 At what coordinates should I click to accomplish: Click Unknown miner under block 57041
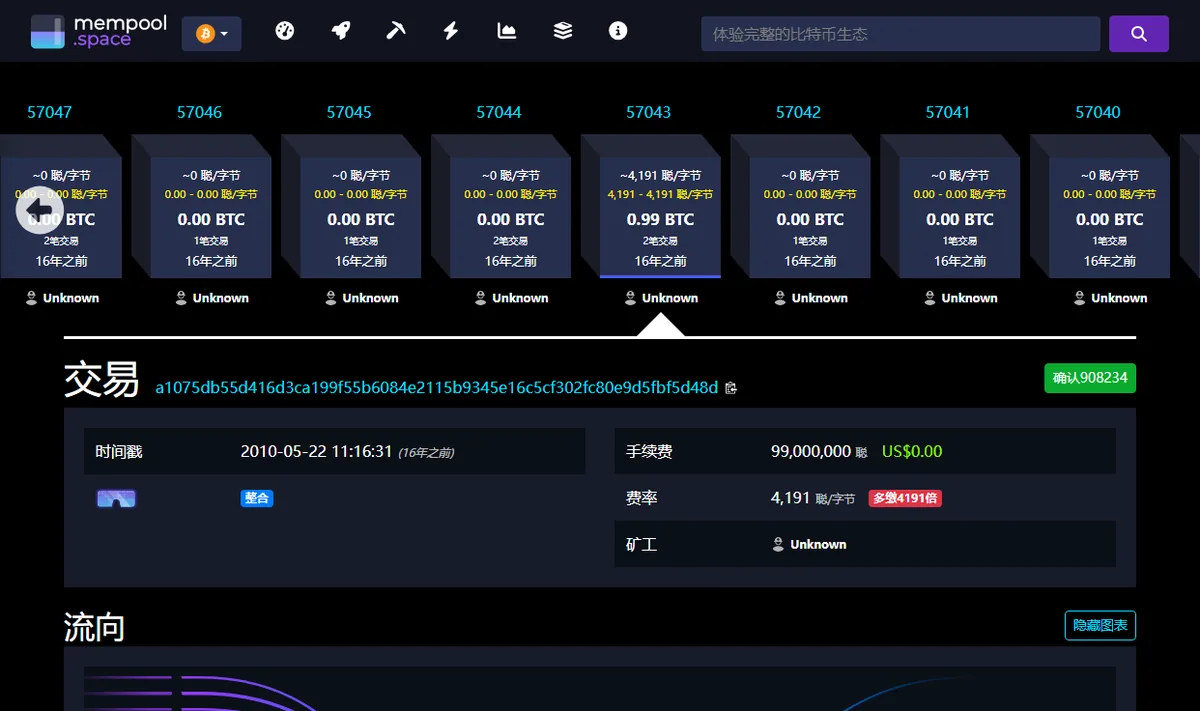960,298
